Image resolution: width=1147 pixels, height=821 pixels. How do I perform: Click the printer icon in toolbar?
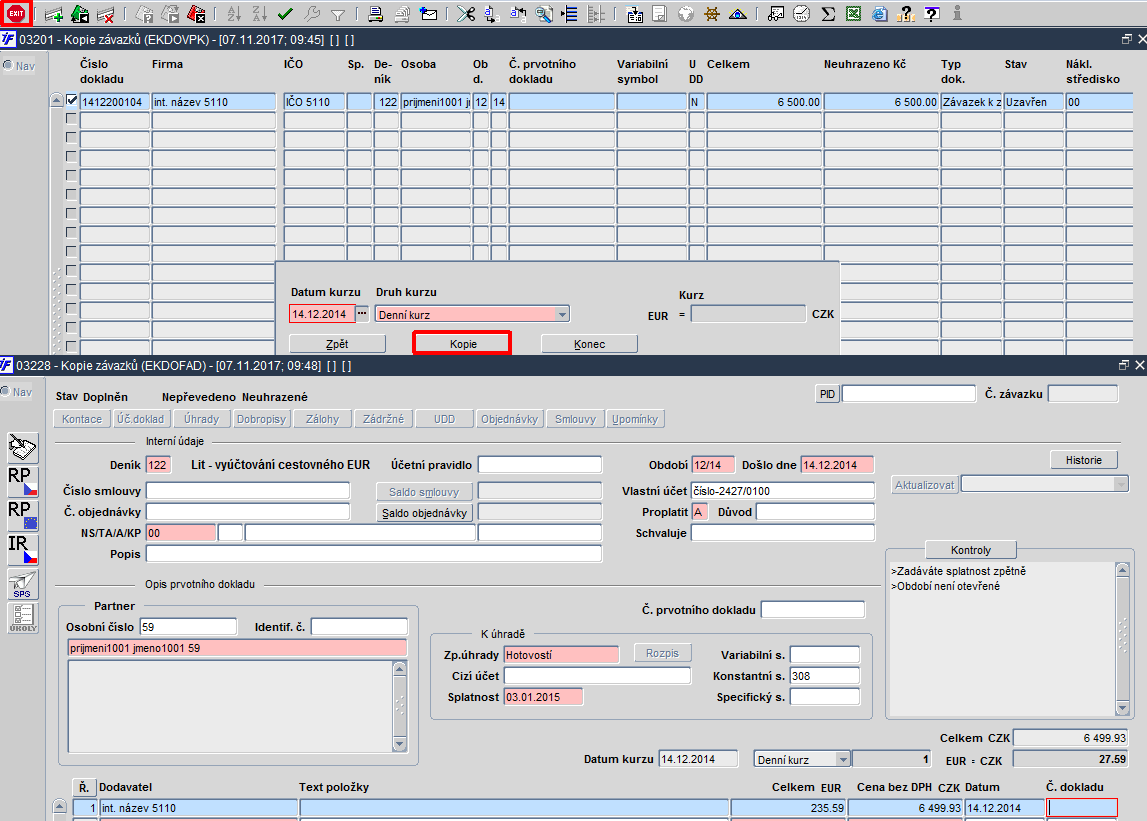pyautogui.click(x=375, y=13)
